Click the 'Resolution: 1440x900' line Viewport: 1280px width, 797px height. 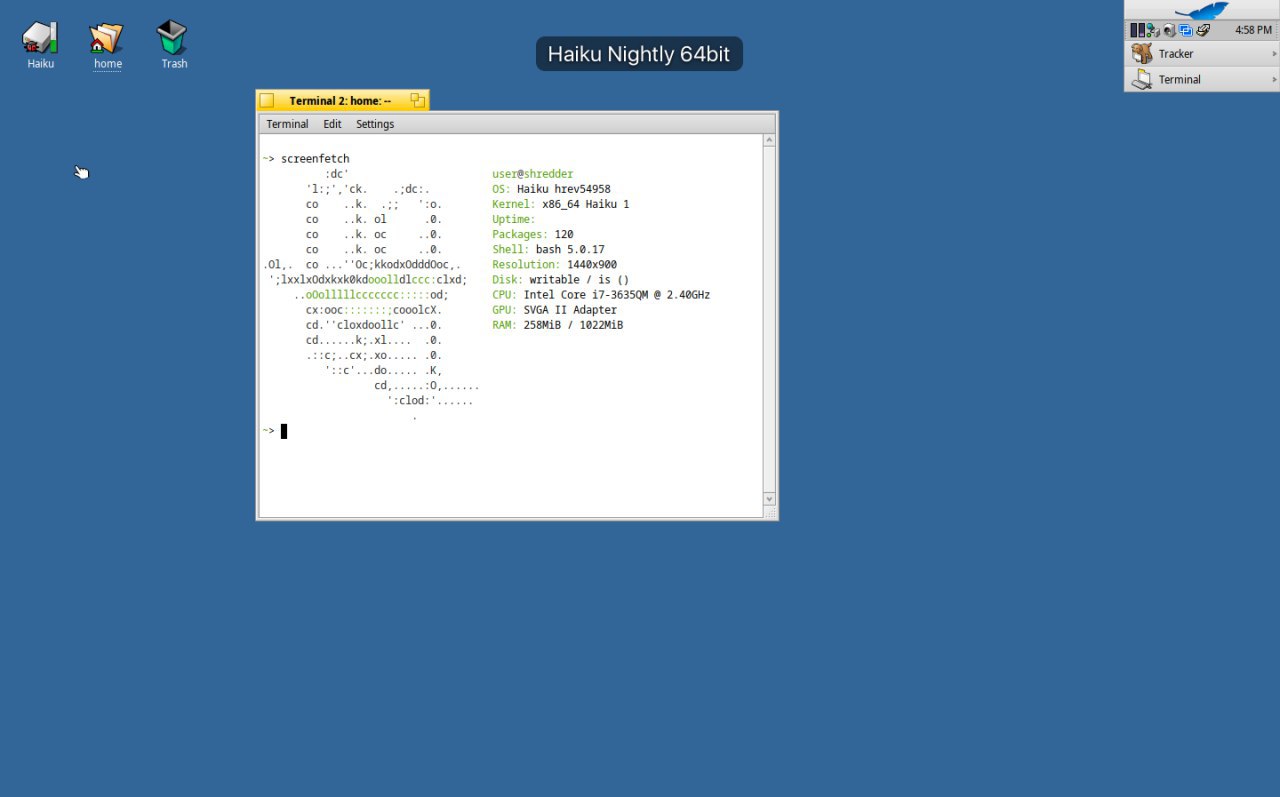point(554,264)
